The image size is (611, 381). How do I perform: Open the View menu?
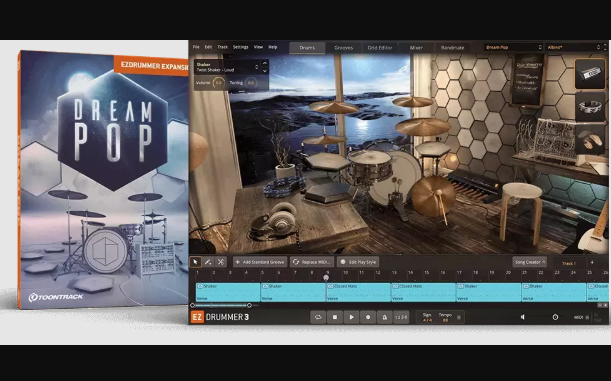coord(258,47)
